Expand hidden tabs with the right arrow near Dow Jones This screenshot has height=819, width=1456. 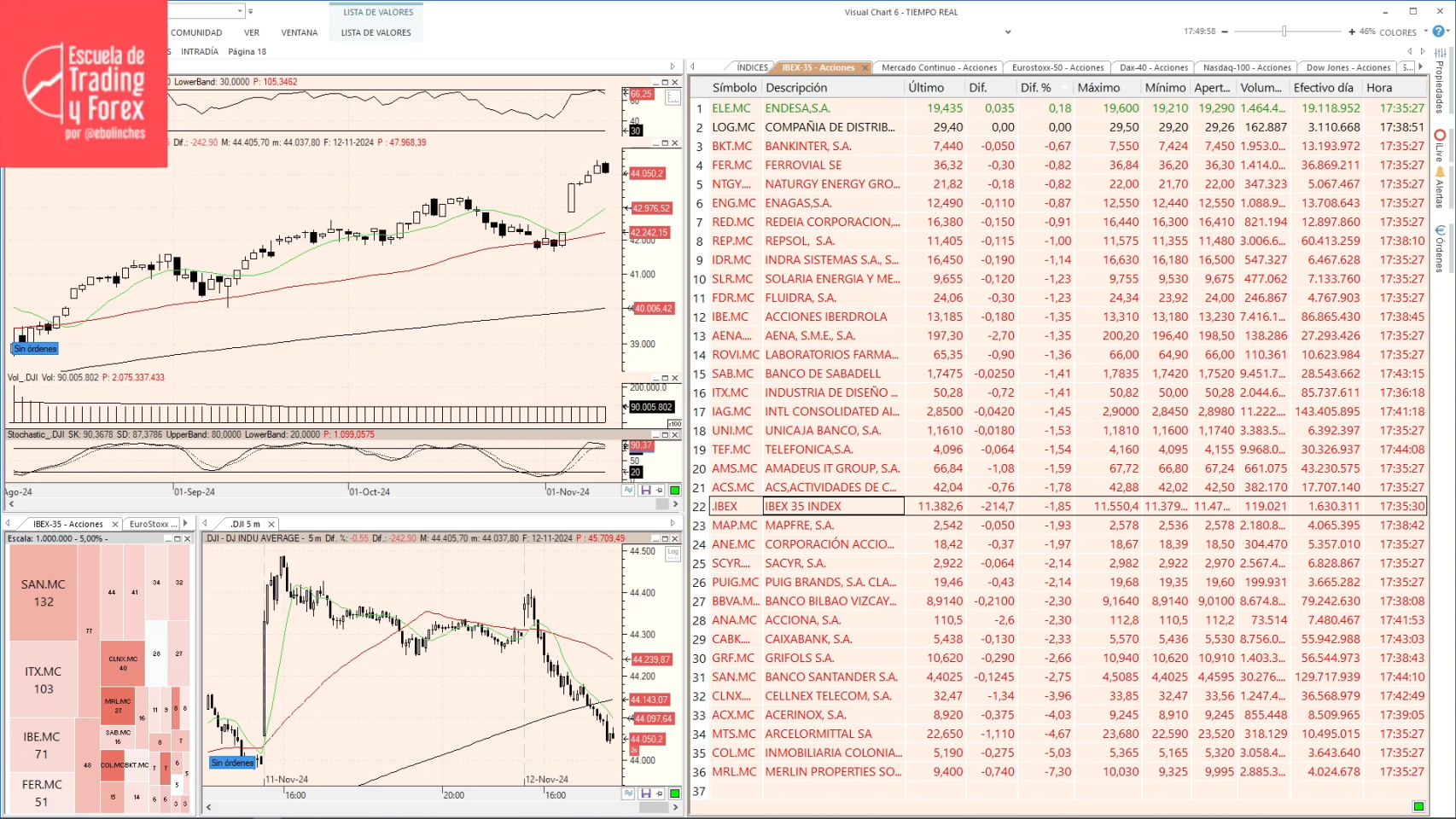pos(1419,67)
